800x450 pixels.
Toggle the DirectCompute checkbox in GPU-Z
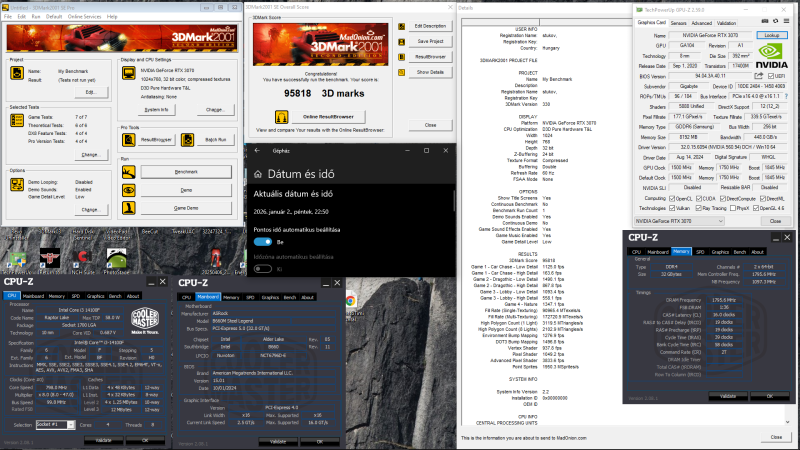723,198
